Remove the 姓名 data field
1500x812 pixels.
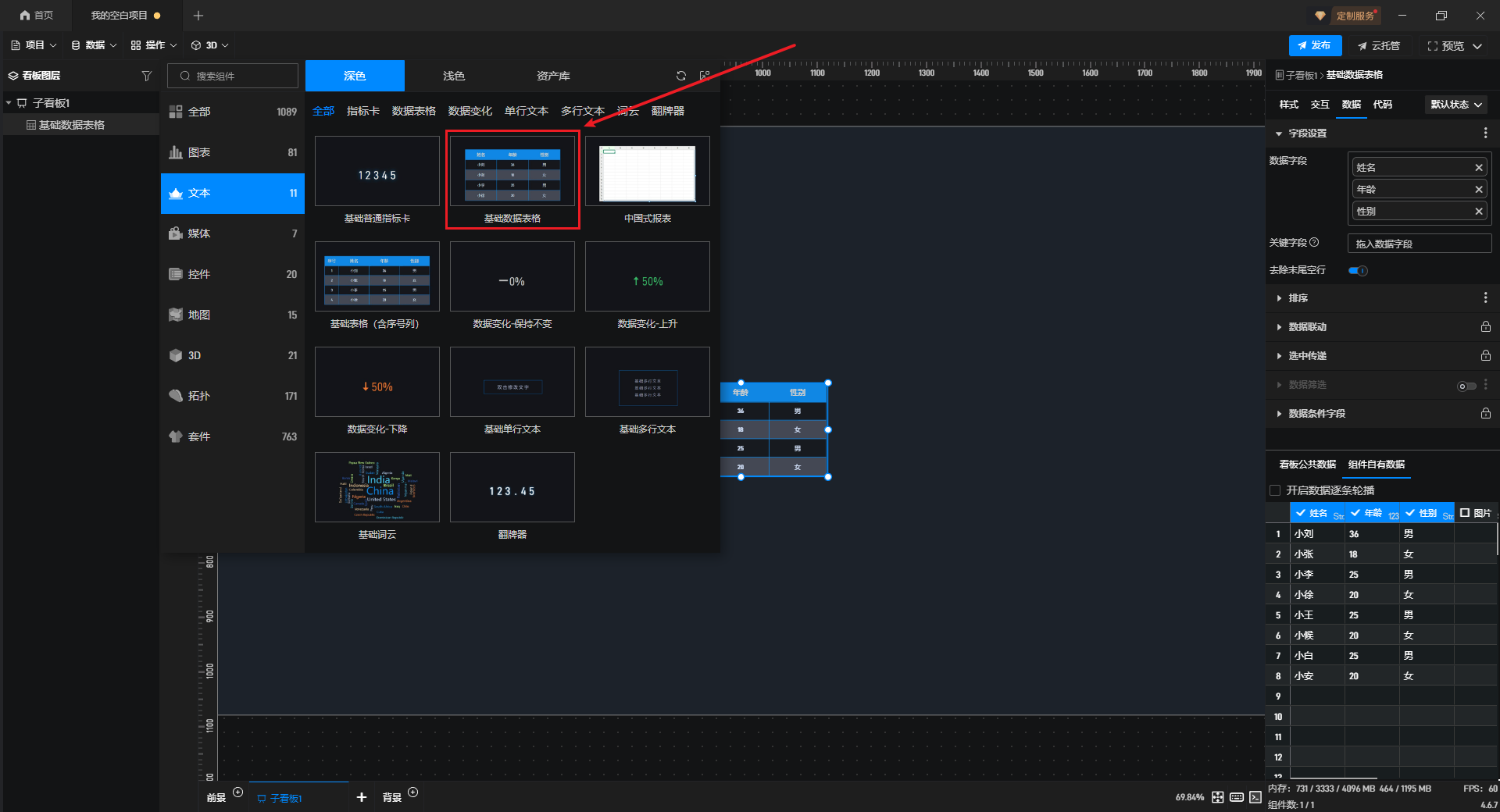point(1478,168)
